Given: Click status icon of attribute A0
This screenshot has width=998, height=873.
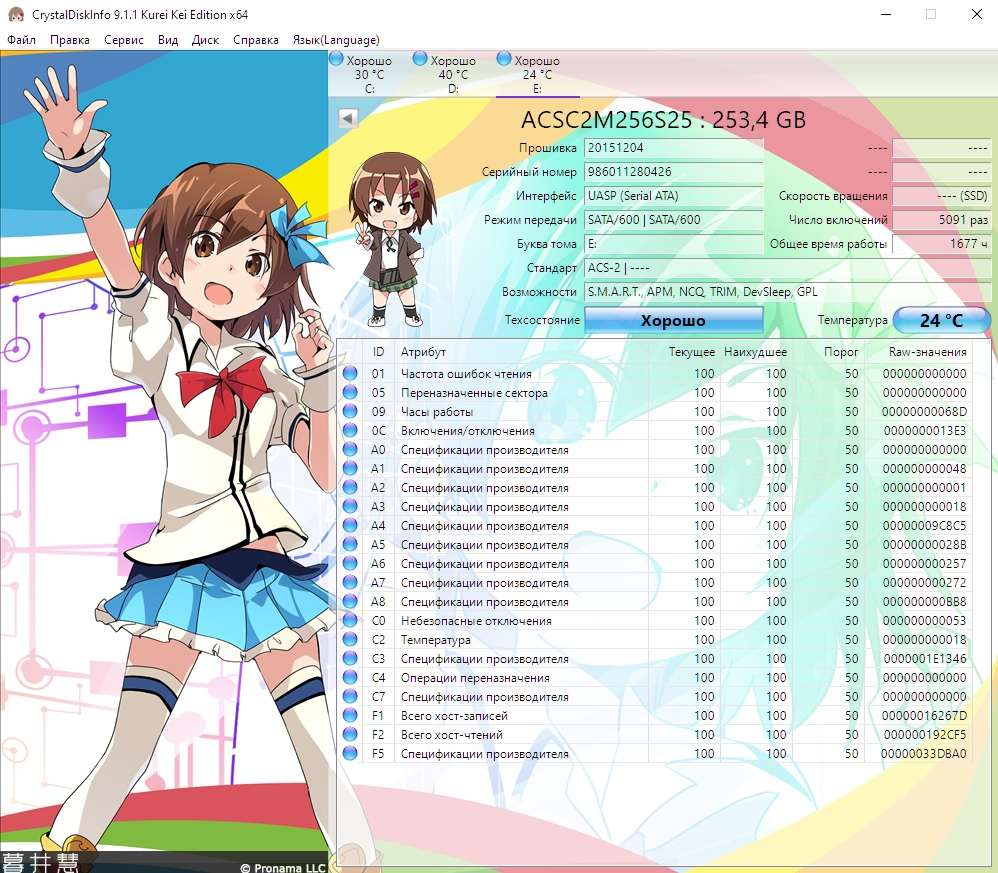Looking at the screenshot, I should [x=350, y=450].
